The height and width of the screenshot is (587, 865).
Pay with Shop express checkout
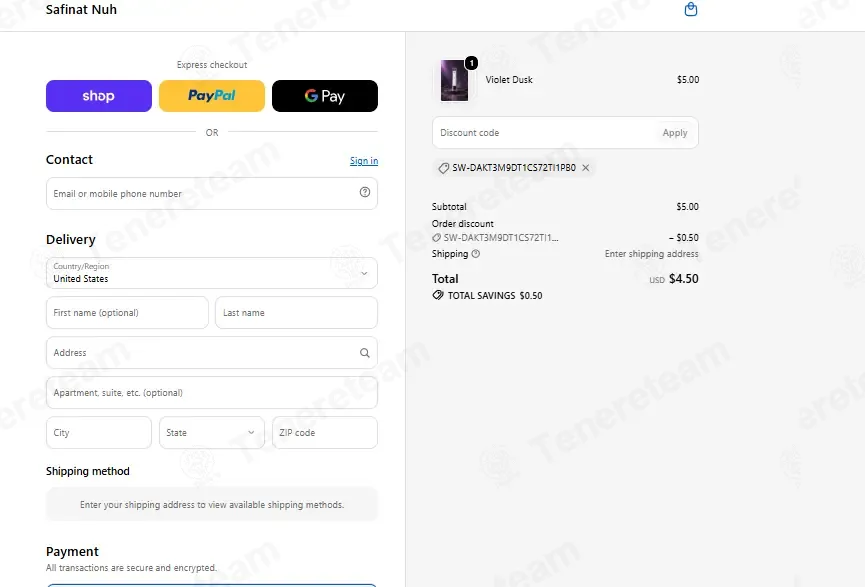(99, 96)
